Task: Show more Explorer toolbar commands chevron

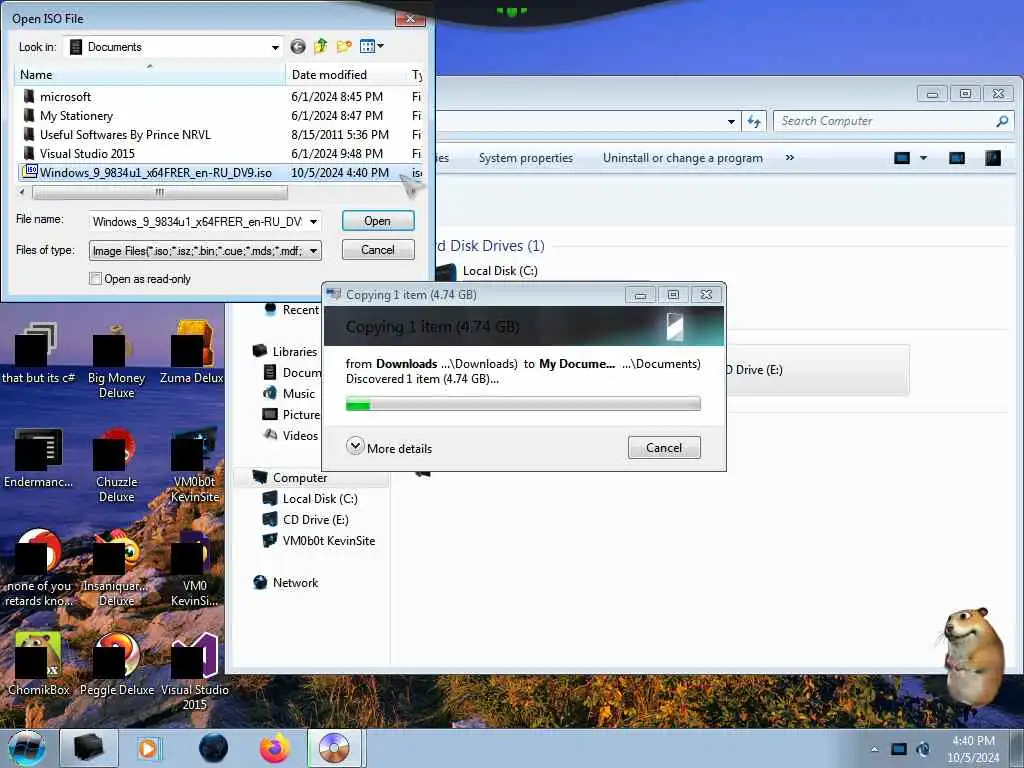Action: pyautogui.click(x=790, y=158)
